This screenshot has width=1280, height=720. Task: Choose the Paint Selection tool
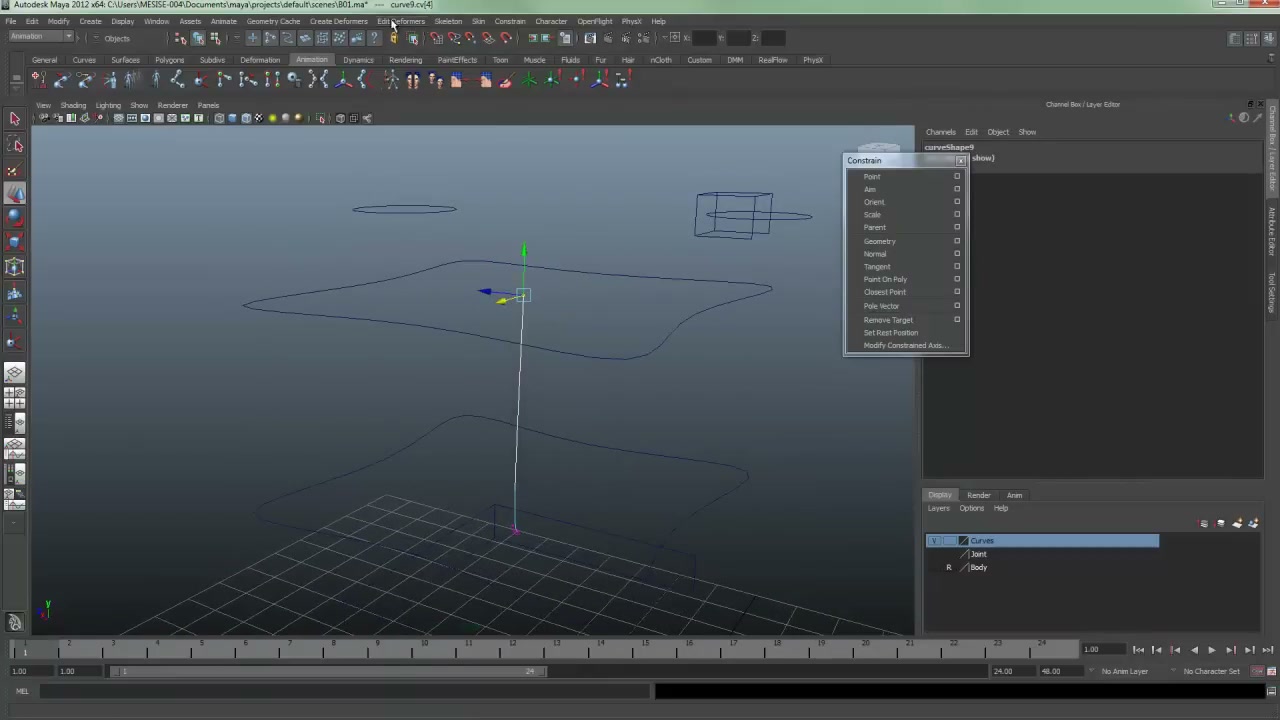point(15,169)
